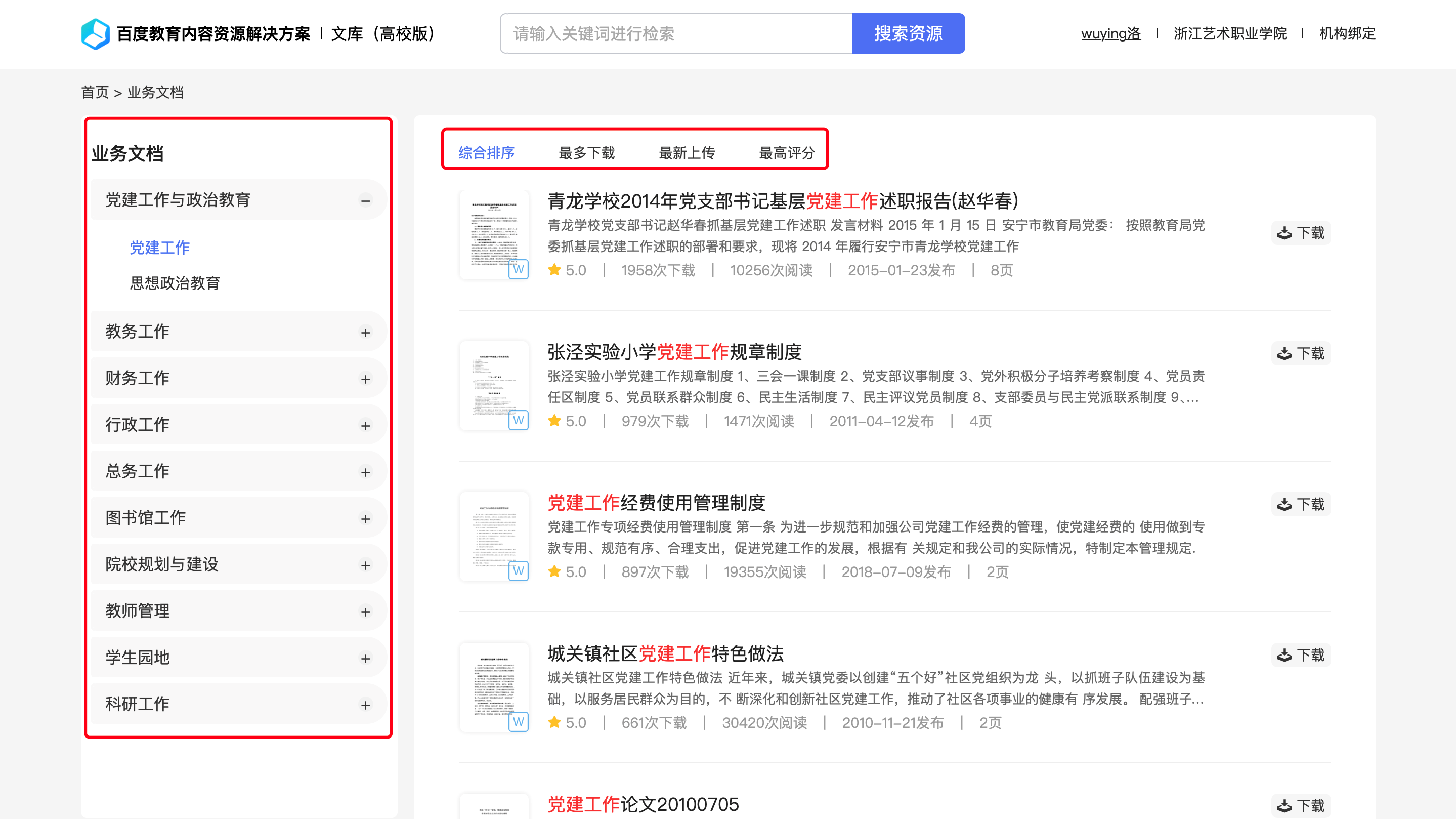The width and height of the screenshot is (1456, 819).
Task: Download the 党建工作论文20100705 document
Action: [1301, 805]
